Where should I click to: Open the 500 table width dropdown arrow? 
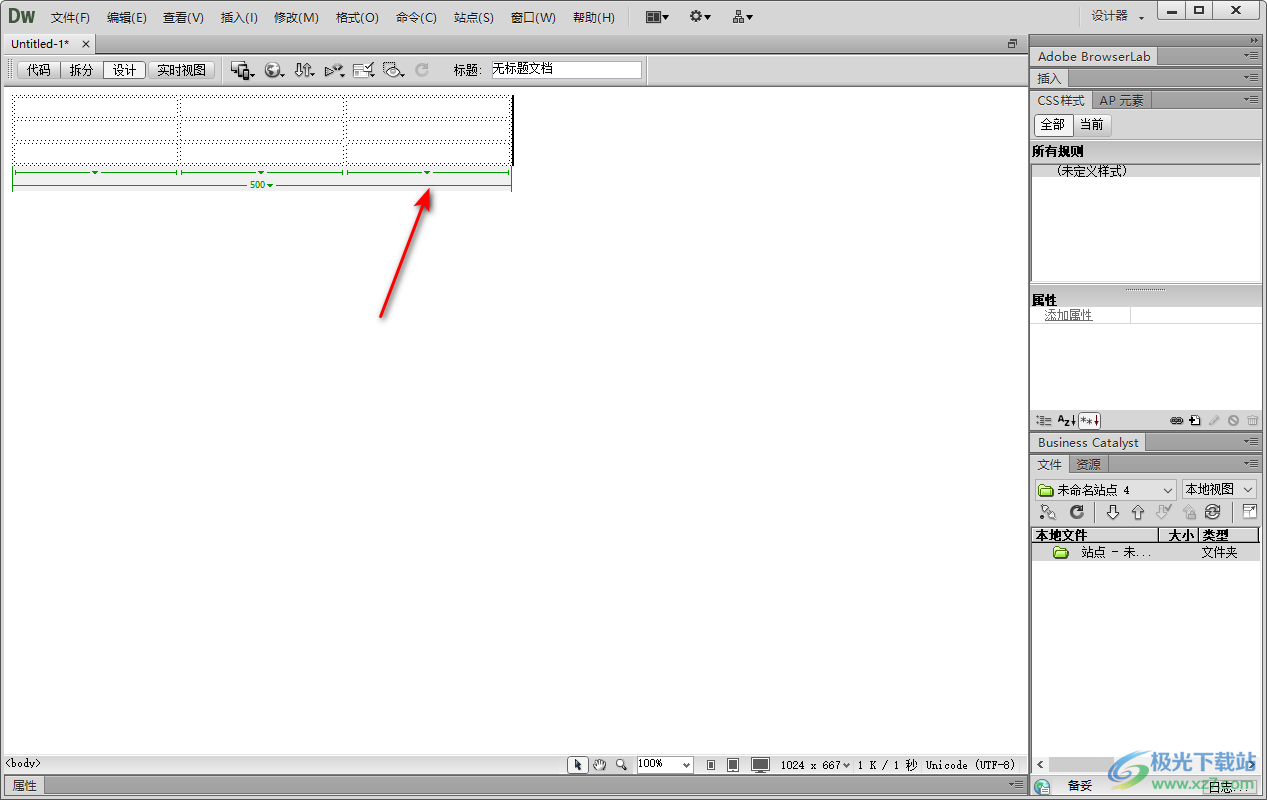[x=270, y=186]
